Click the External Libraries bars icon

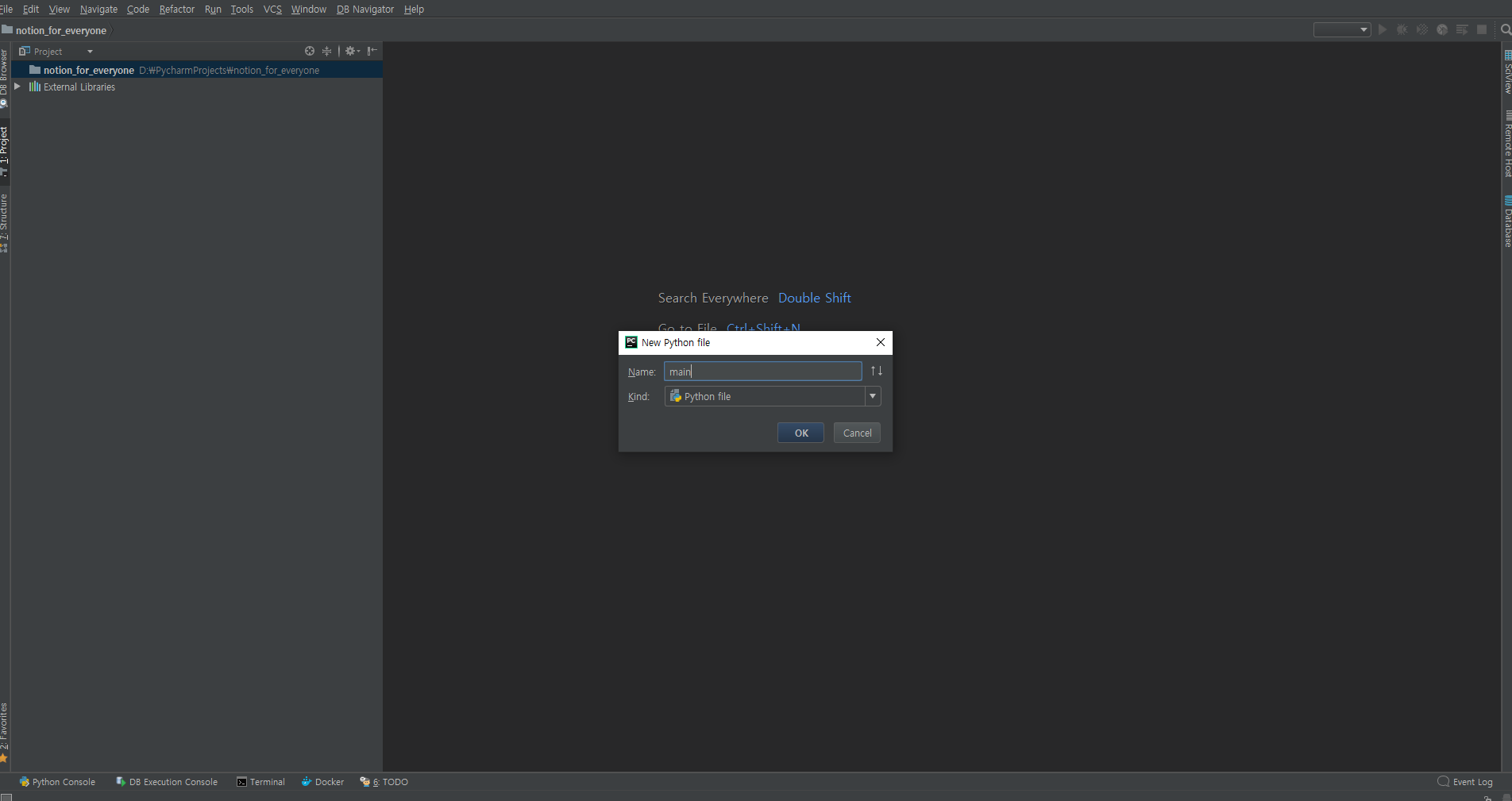pyautogui.click(x=35, y=87)
